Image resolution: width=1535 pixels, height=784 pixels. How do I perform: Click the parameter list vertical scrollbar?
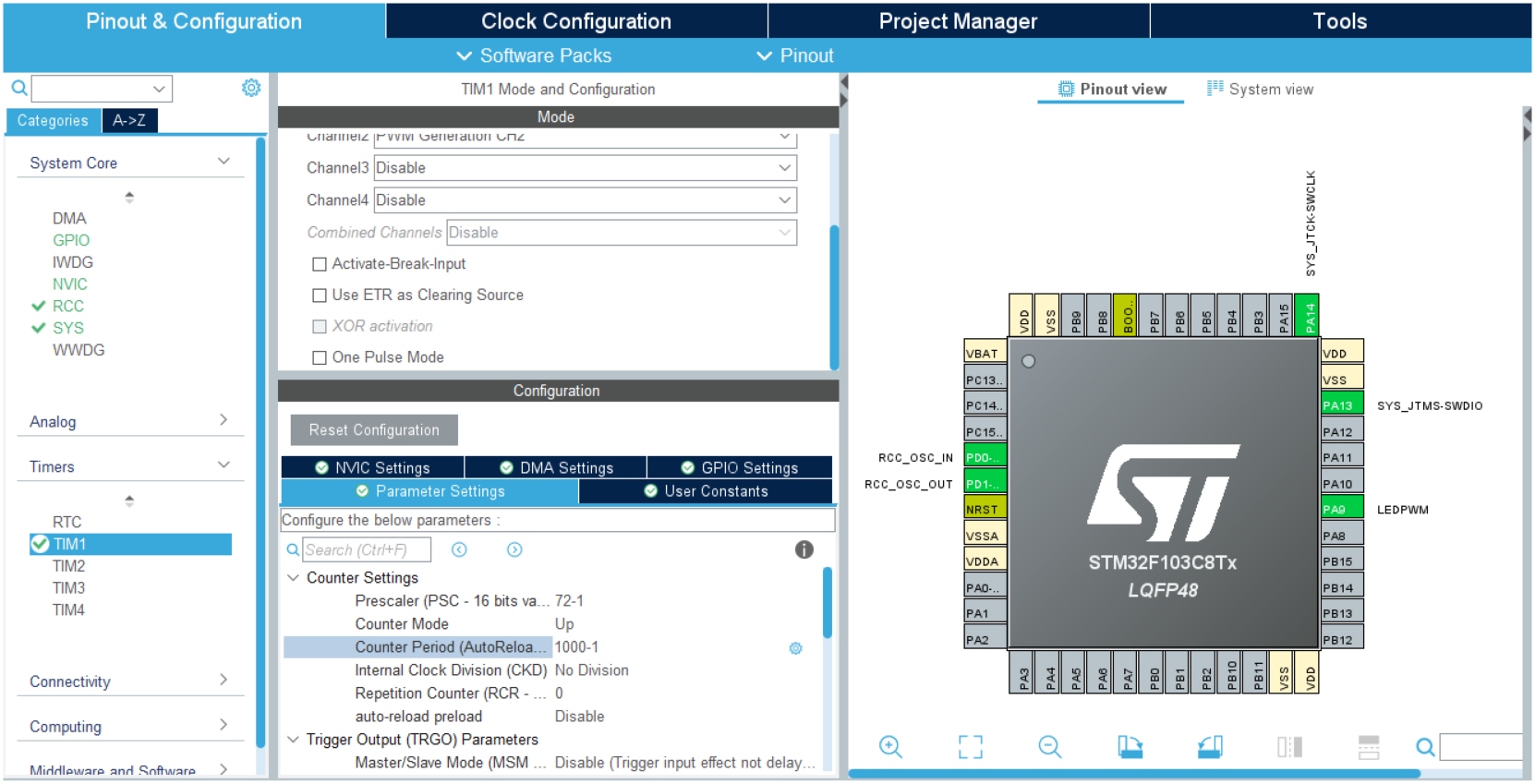[x=828, y=603]
